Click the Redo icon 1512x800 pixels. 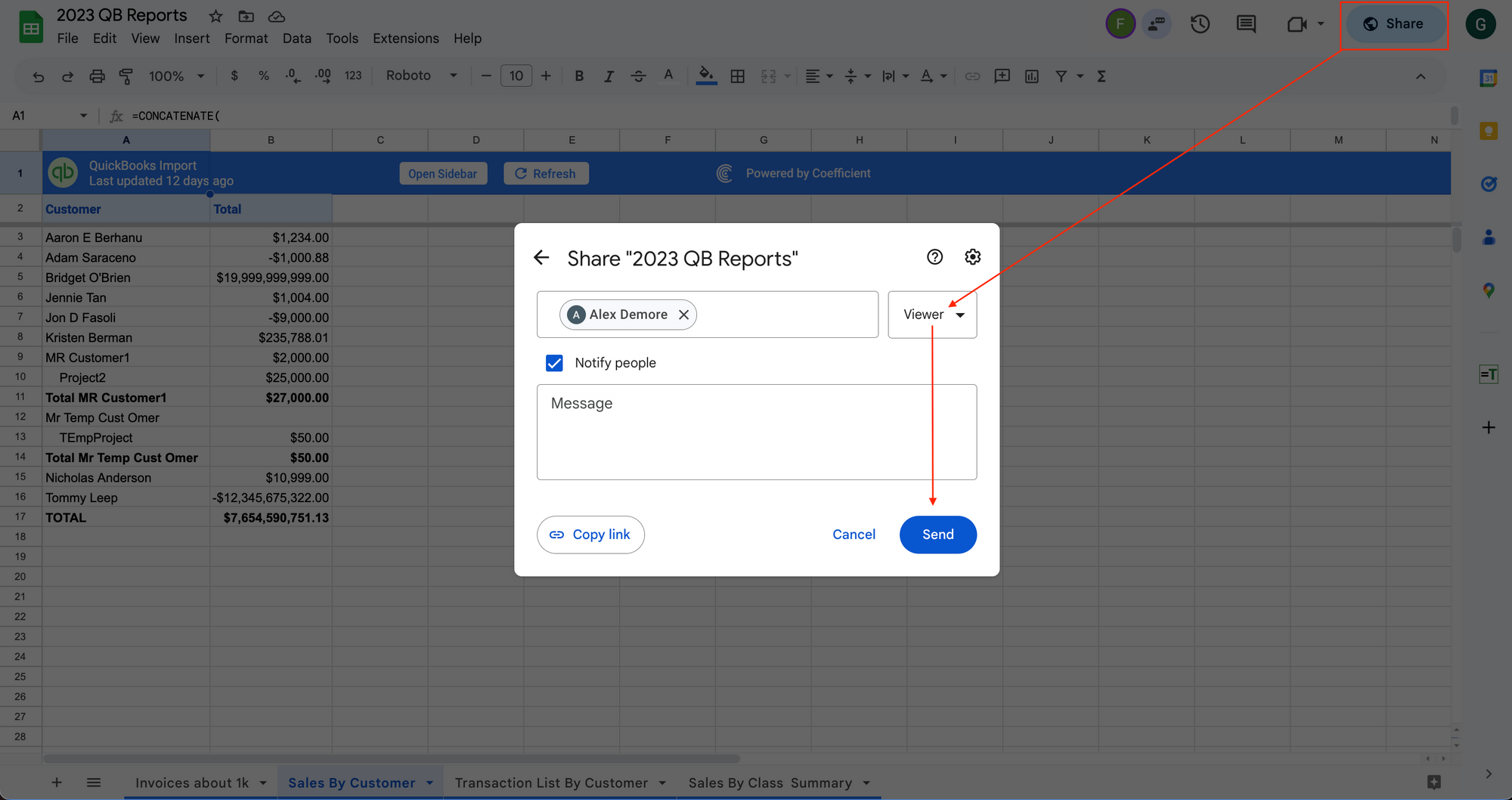tap(67, 76)
